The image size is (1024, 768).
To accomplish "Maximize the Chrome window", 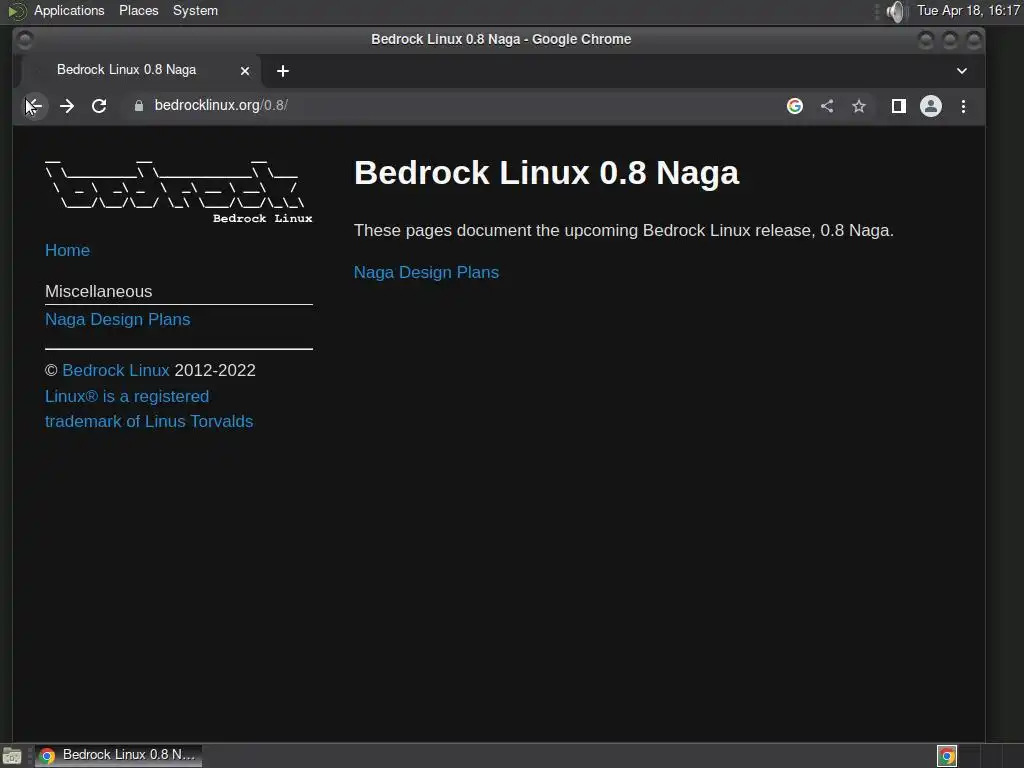I will [950, 40].
